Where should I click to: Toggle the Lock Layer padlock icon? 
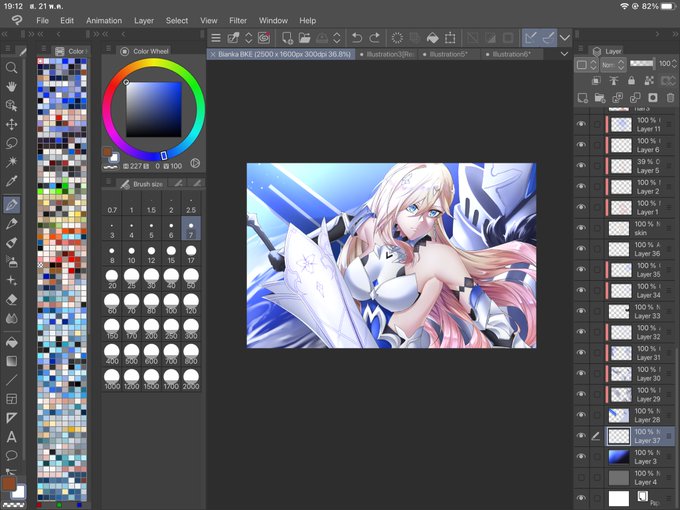point(631,80)
